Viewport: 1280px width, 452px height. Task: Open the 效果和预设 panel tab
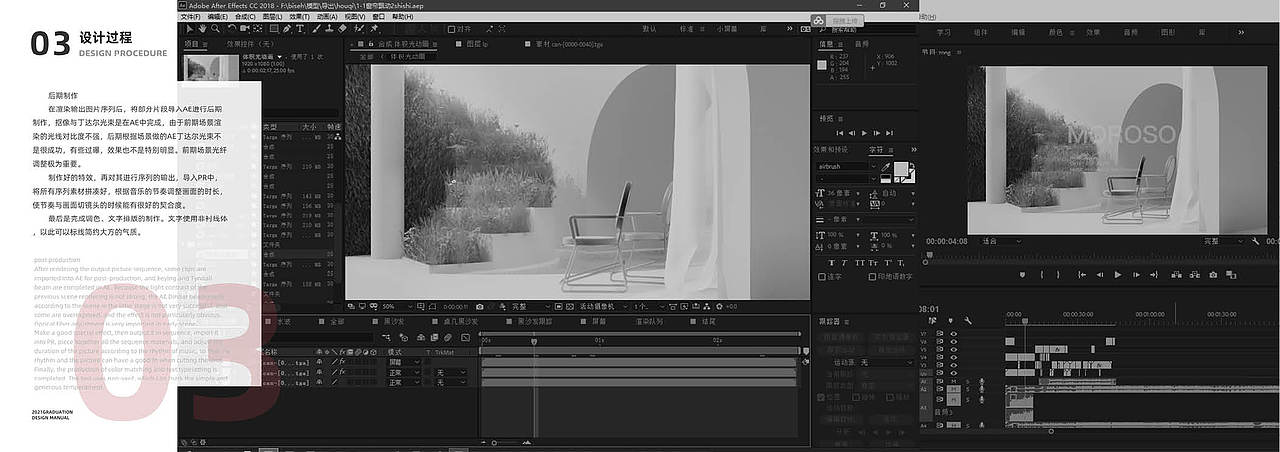[832, 148]
